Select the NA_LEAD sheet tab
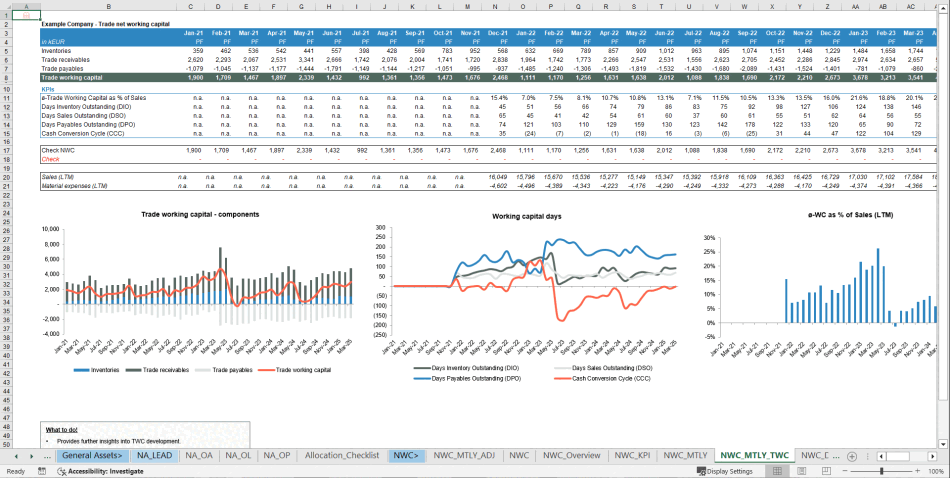Screen dimensions: 950x478 click(154, 455)
